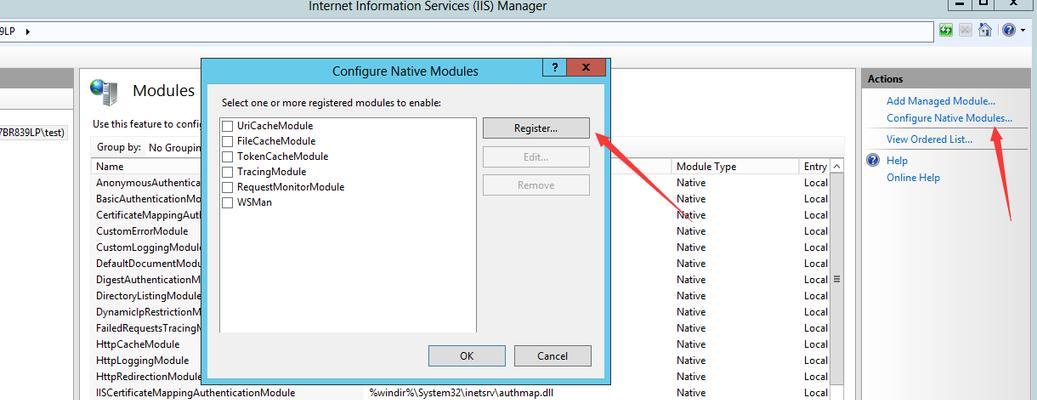Confirm the dialog with OK
1037x400 pixels.
click(x=466, y=356)
